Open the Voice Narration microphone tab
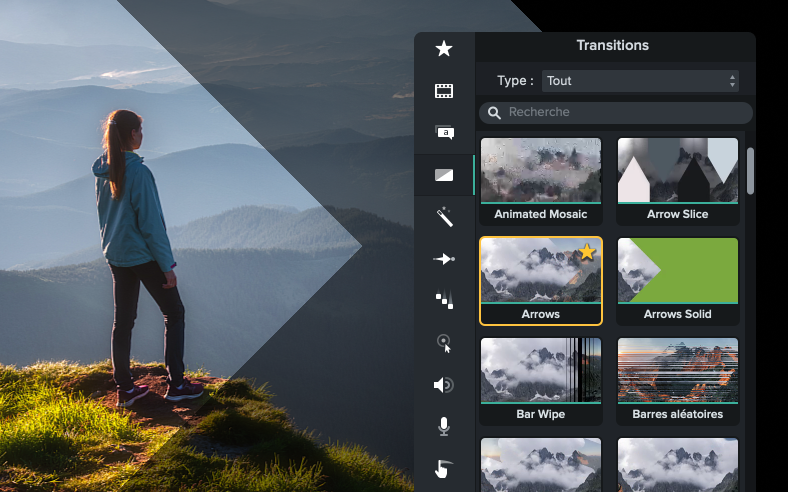 pos(444,427)
